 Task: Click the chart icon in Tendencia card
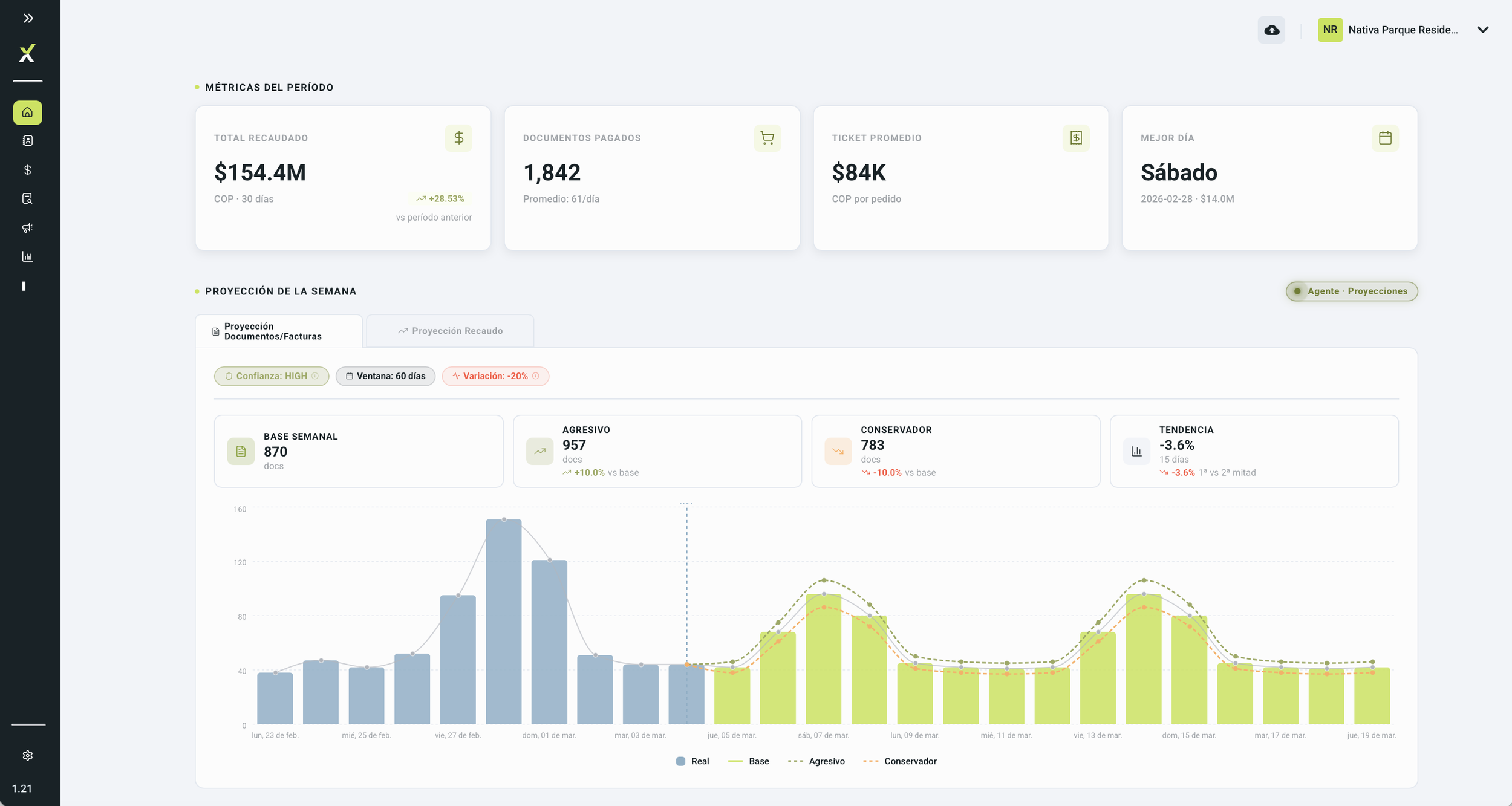[1136, 451]
